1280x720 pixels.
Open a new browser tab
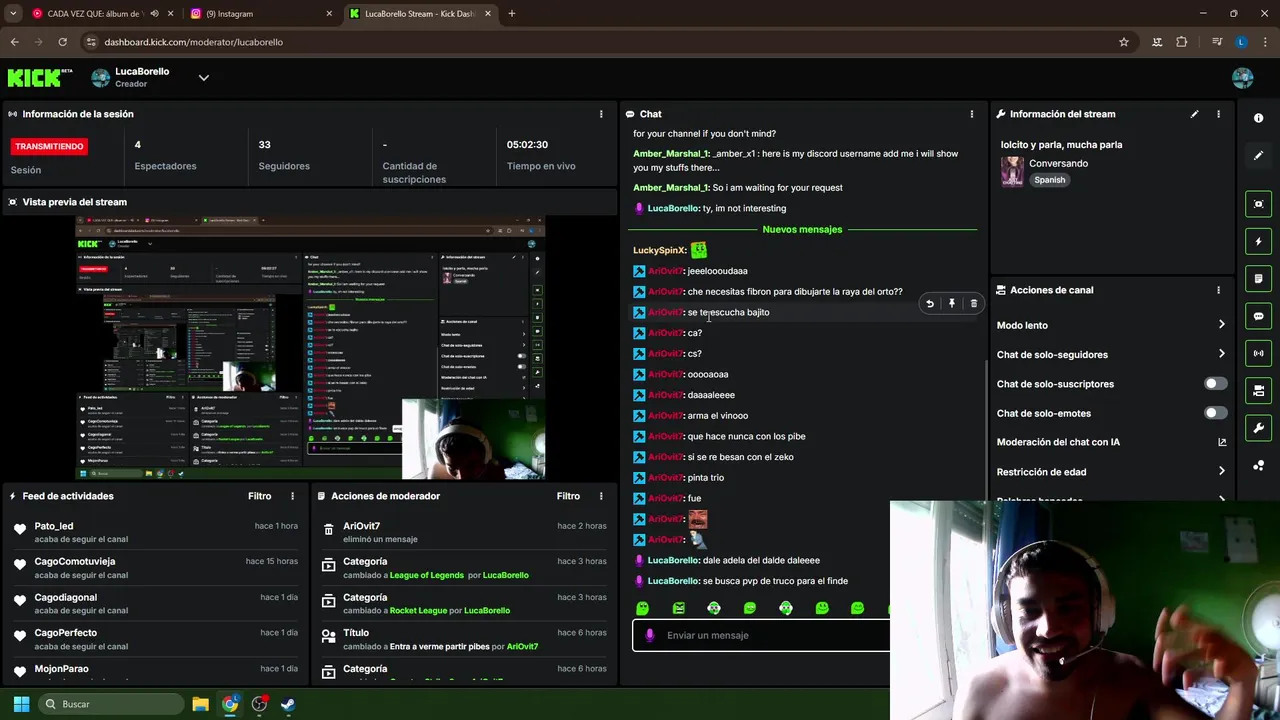click(x=511, y=14)
